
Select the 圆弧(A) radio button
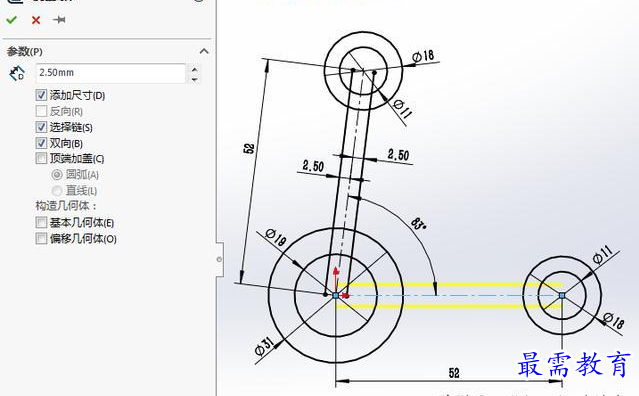point(57,175)
